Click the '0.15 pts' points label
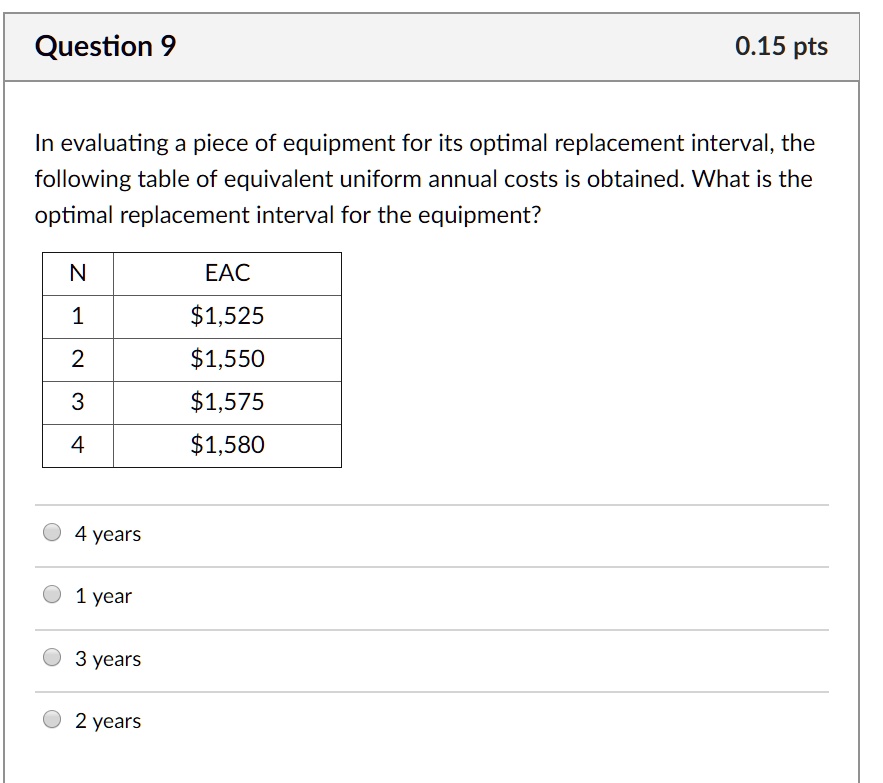 coord(781,44)
